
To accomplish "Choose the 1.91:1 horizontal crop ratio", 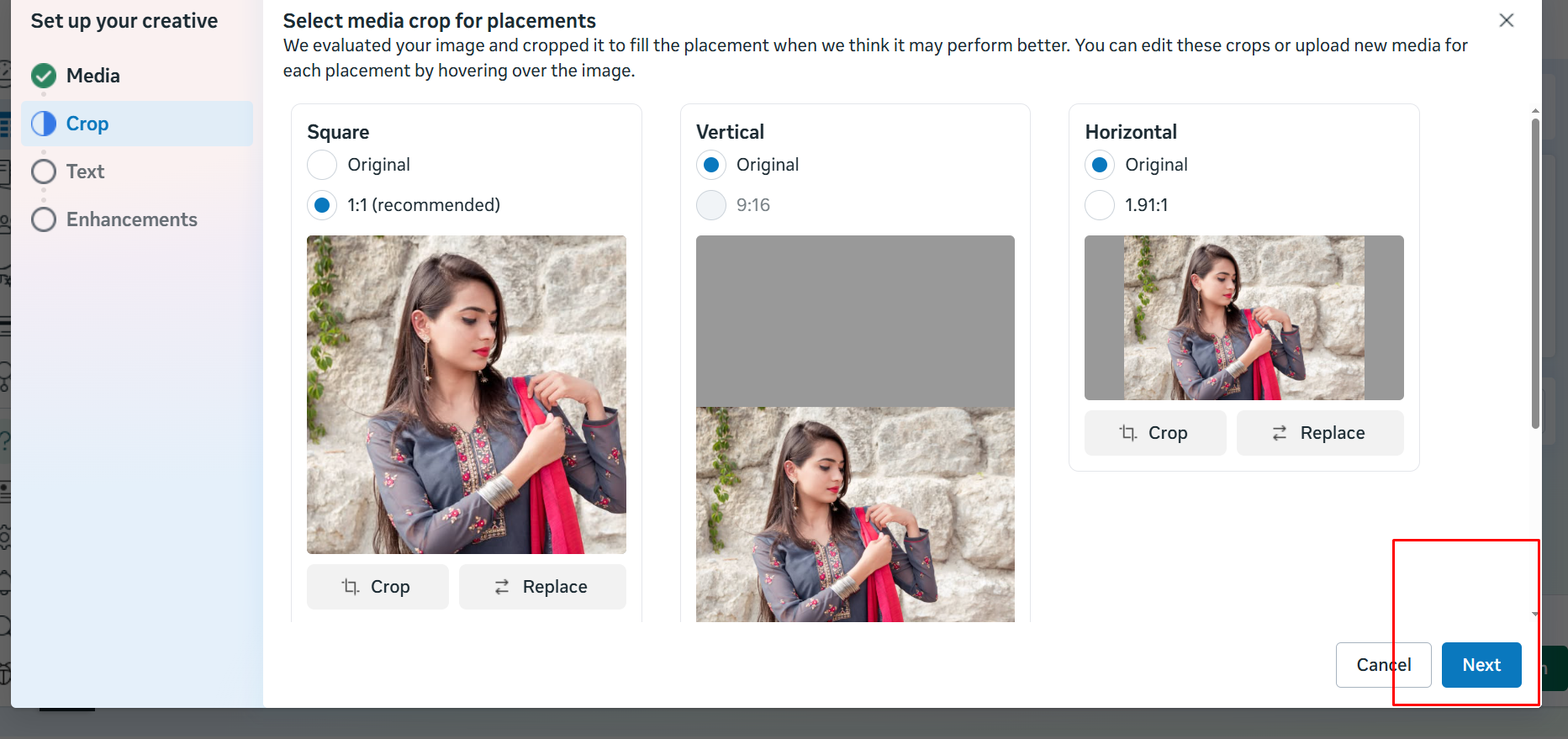I will coord(1100,205).
